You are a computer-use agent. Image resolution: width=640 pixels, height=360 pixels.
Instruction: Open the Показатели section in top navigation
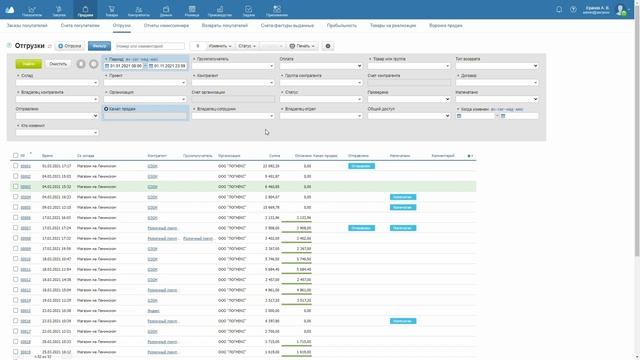coord(32,10)
